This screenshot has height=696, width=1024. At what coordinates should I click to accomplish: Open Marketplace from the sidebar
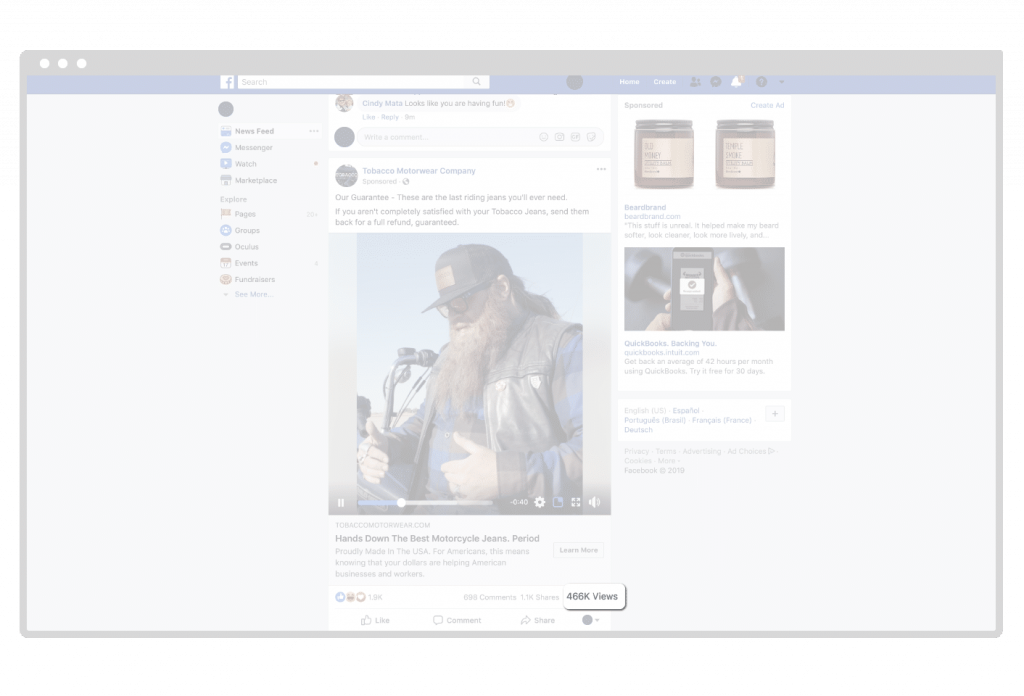(x=258, y=180)
